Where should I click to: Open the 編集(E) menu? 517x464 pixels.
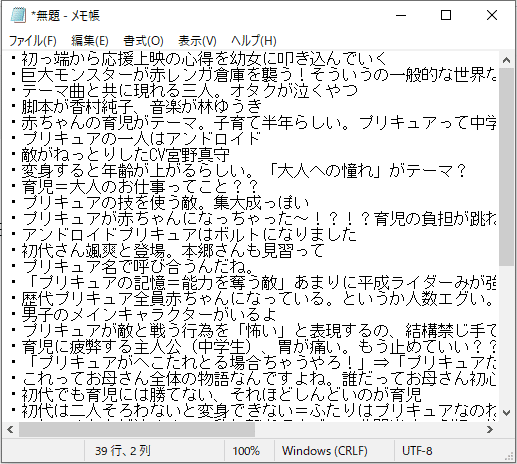pyautogui.click(x=90, y=41)
